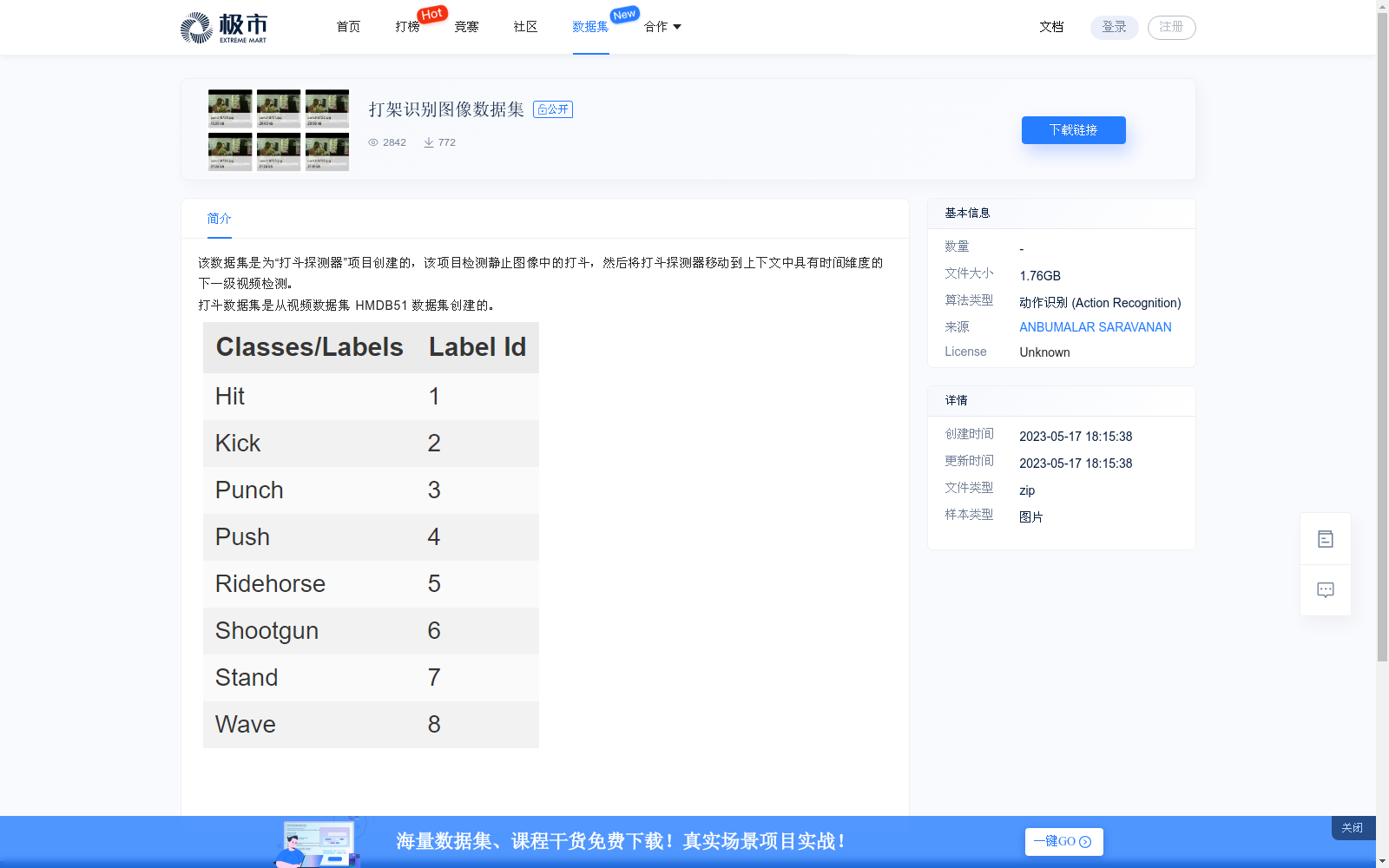Click the Push table row
Screen dimensions: 1389x868
pos(371,537)
